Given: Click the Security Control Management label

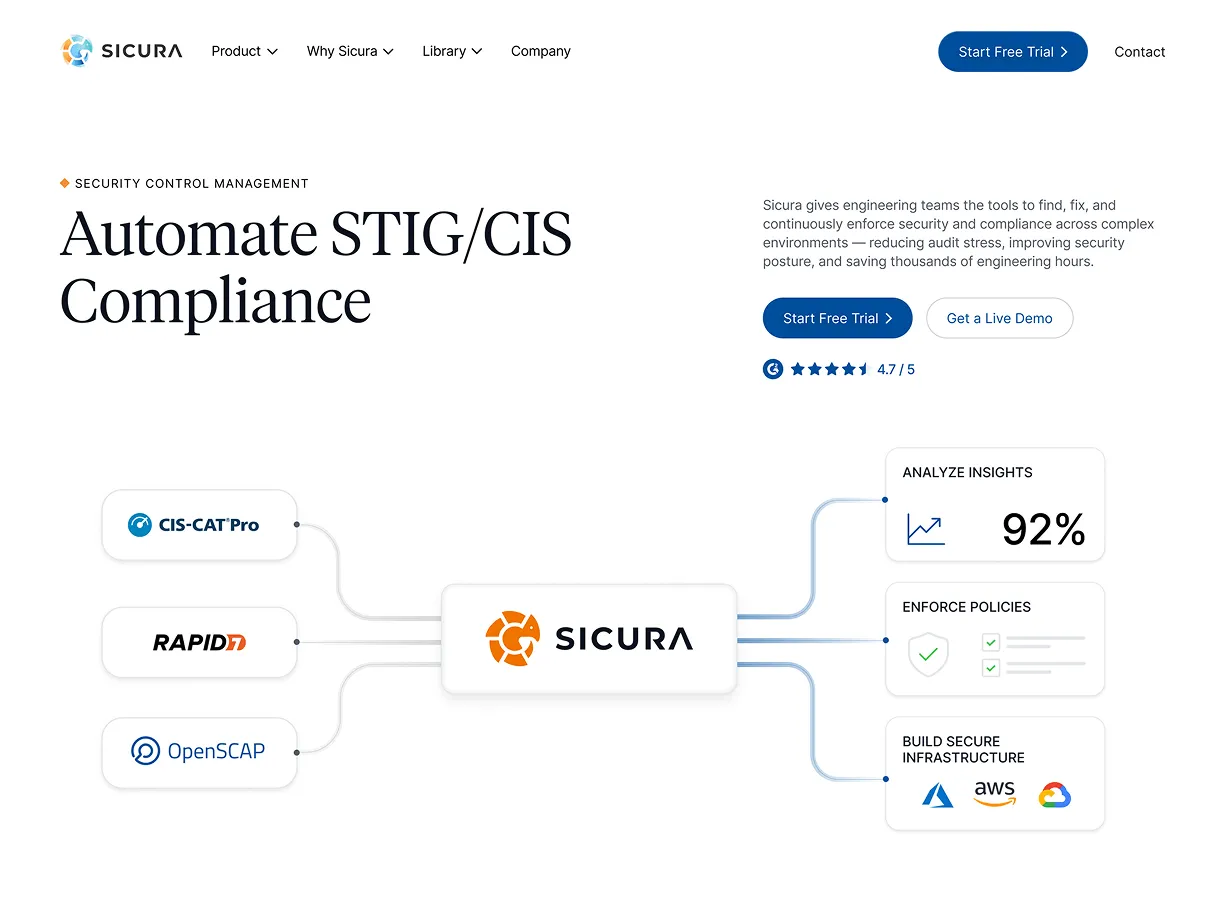Looking at the screenshot, I should click(192, 184).
